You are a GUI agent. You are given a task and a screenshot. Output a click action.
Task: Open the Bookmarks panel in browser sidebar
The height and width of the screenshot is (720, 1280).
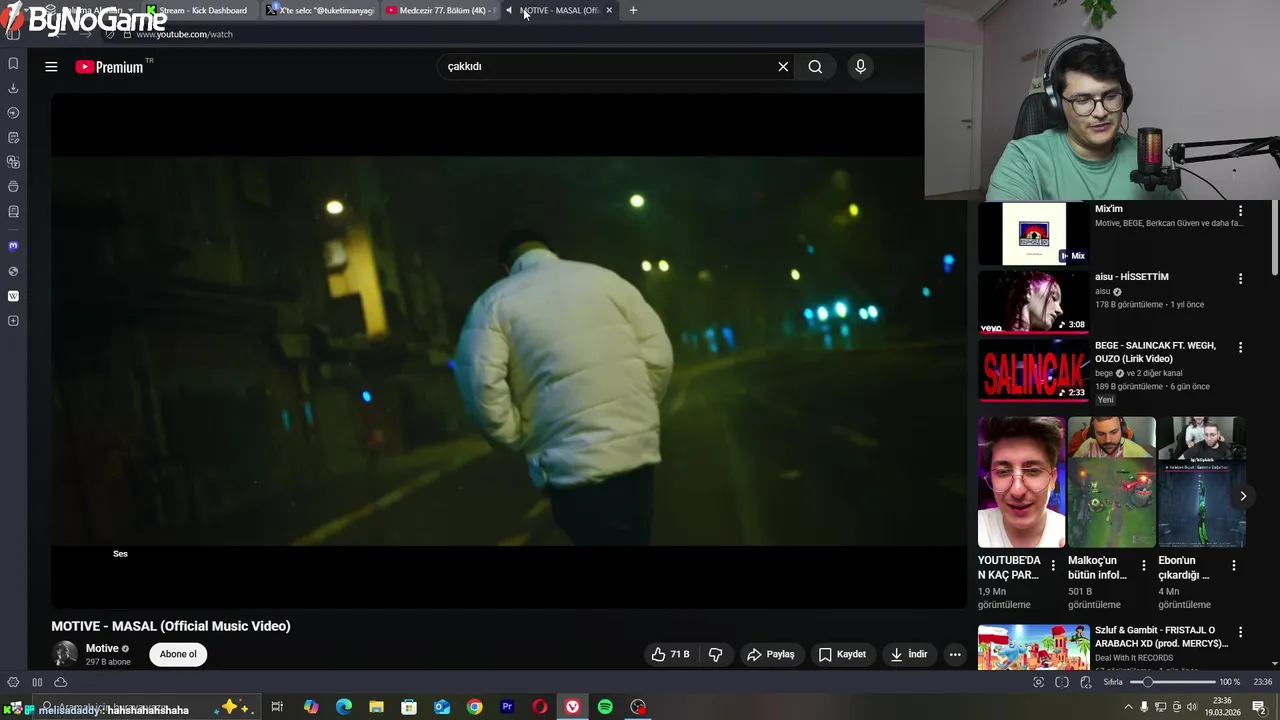(x=13, y=63)
